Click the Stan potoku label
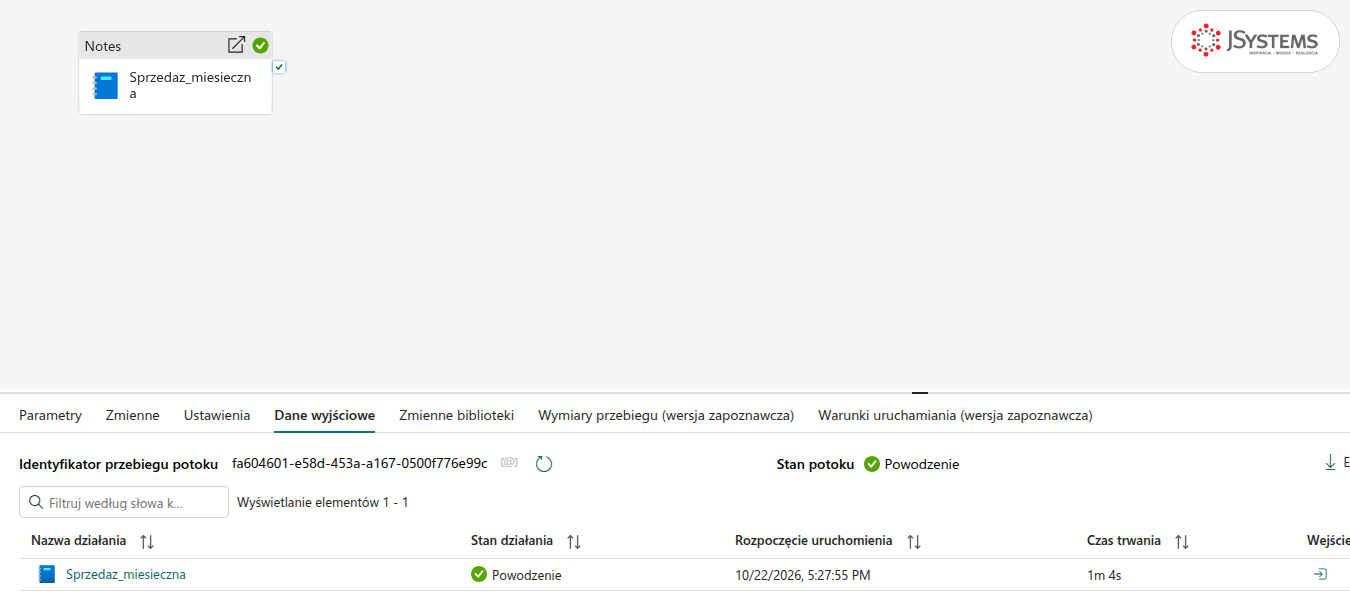Image resolution: width=1350 pixels, height=610 pixels. point(816,464)
